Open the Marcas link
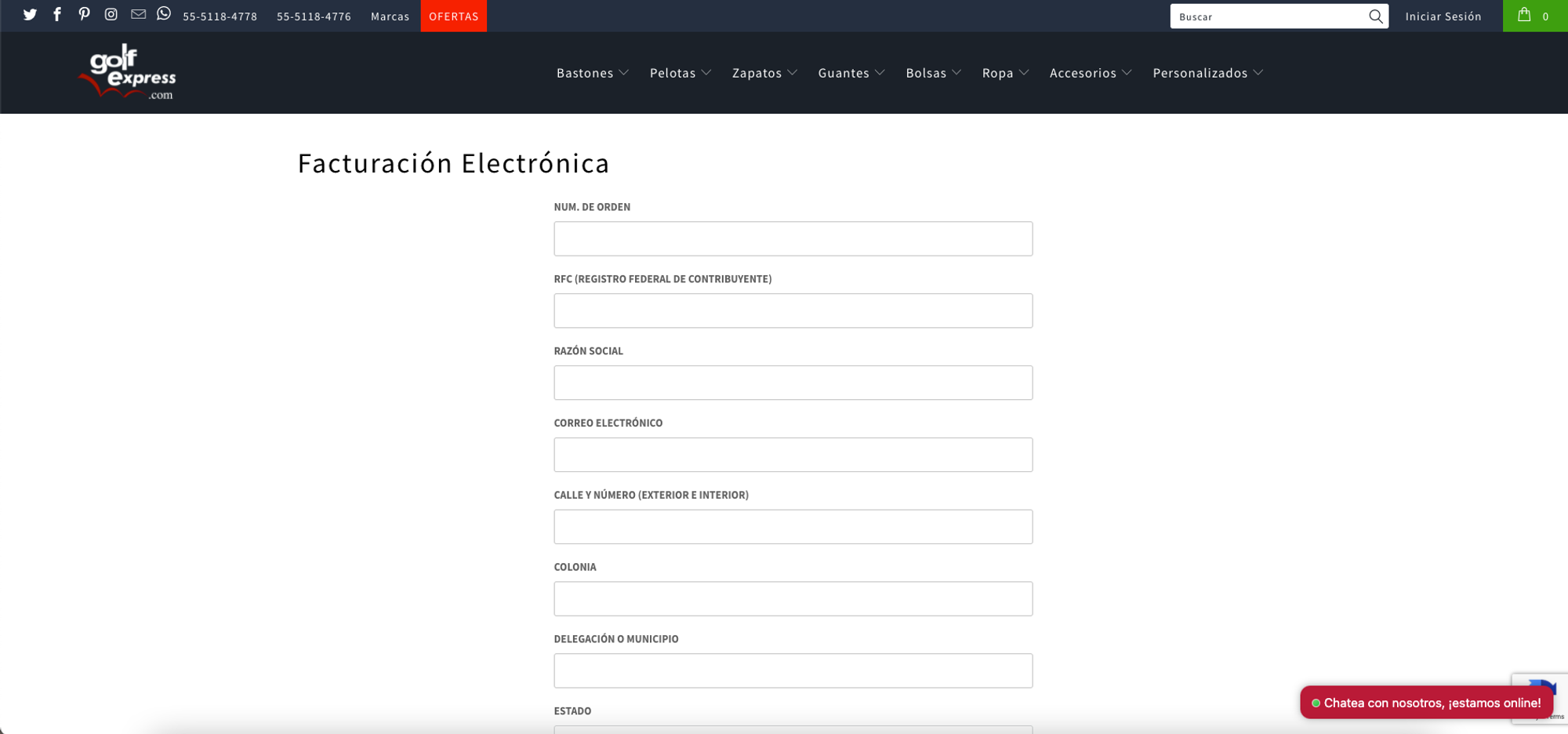 (390, 16)
